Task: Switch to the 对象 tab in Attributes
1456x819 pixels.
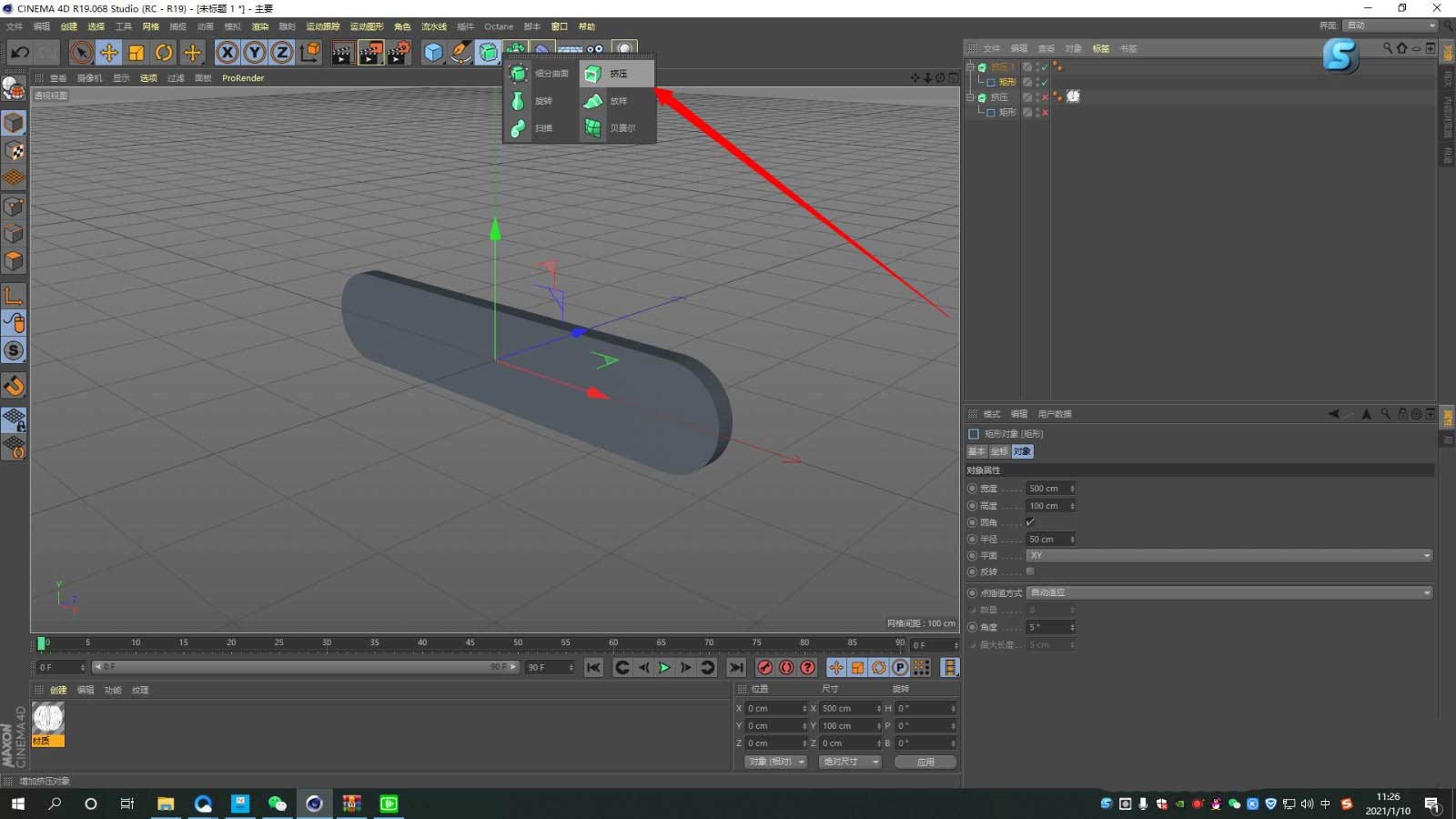Action: [1021, 451]
